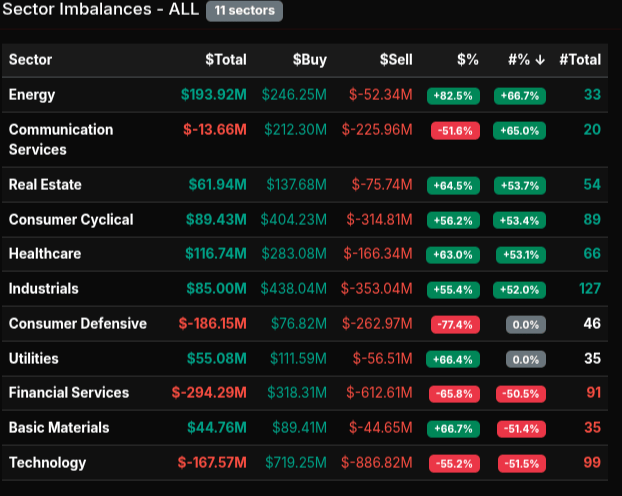Click the $% column header
This screenshot has height=496, width=622.
[x=467, y=60]
